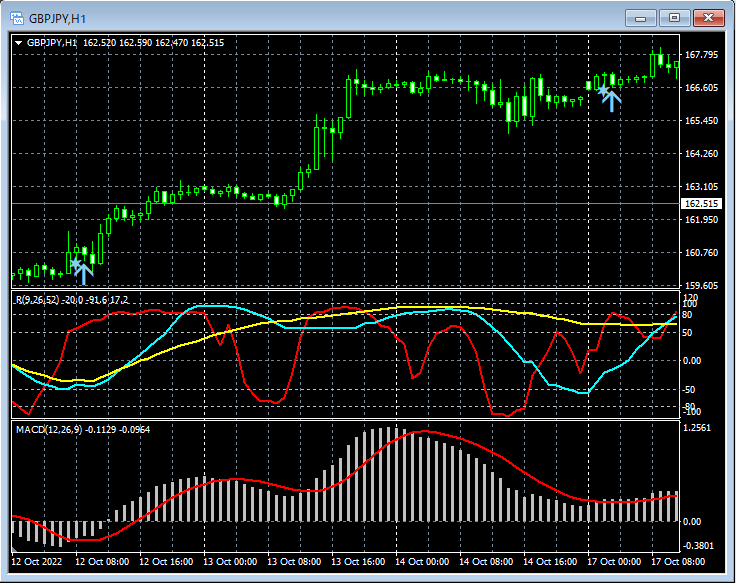Click the 17 Oct 08:00 time label
Viewport: 737px width, 583px height.
click(677, 562)
